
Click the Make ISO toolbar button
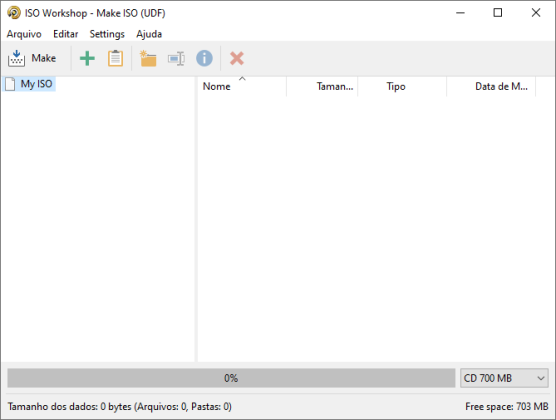tap(32, 58)
